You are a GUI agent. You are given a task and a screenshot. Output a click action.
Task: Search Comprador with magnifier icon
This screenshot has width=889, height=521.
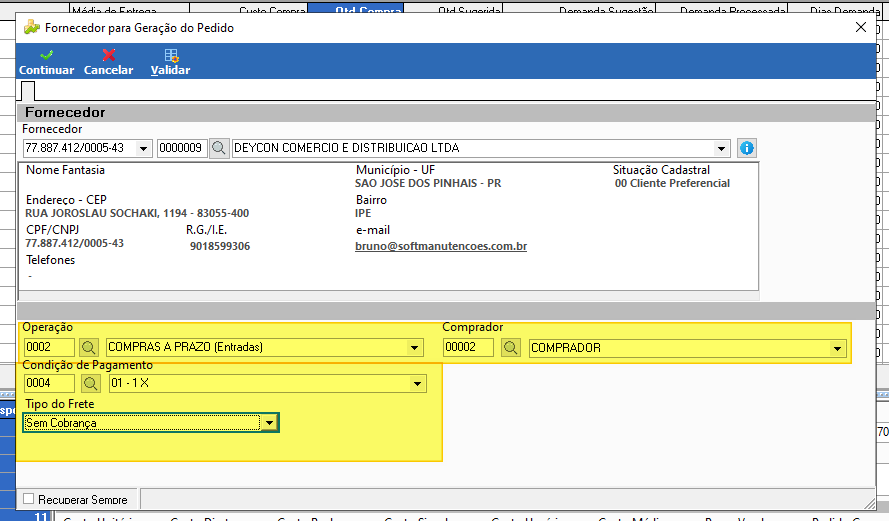coord(510,348)
